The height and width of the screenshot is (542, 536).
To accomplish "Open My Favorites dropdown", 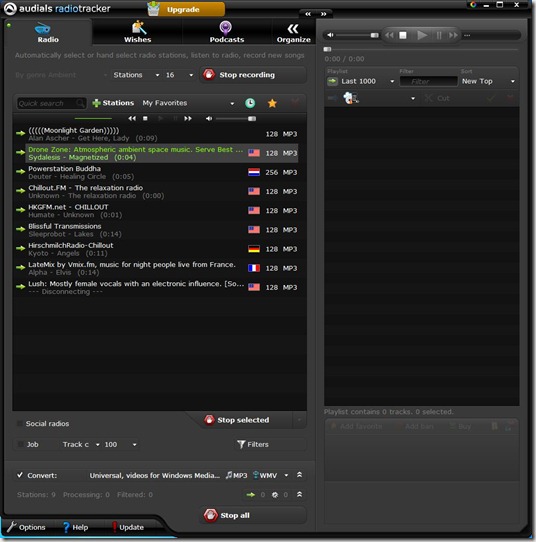I will 188,103.
